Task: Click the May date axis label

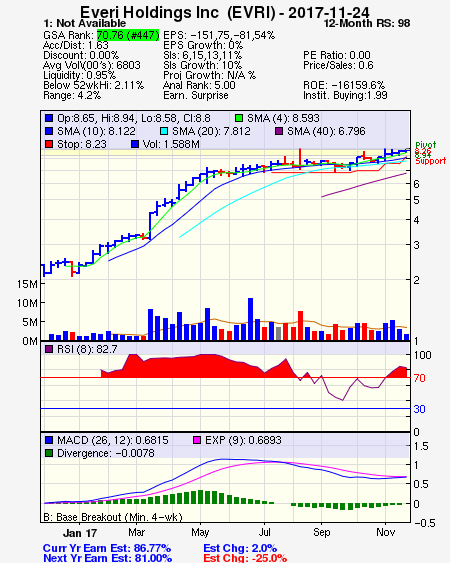Action: pyautogui.click(x=200, y=532)
